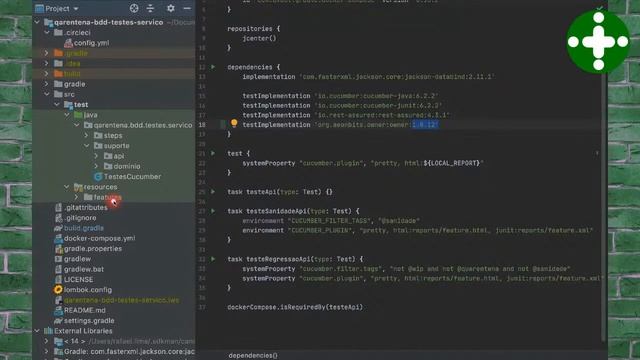Click the rest-assured testImplementation line
The width and height of the screenshot is (640, 360).
[x=346, y=115]
